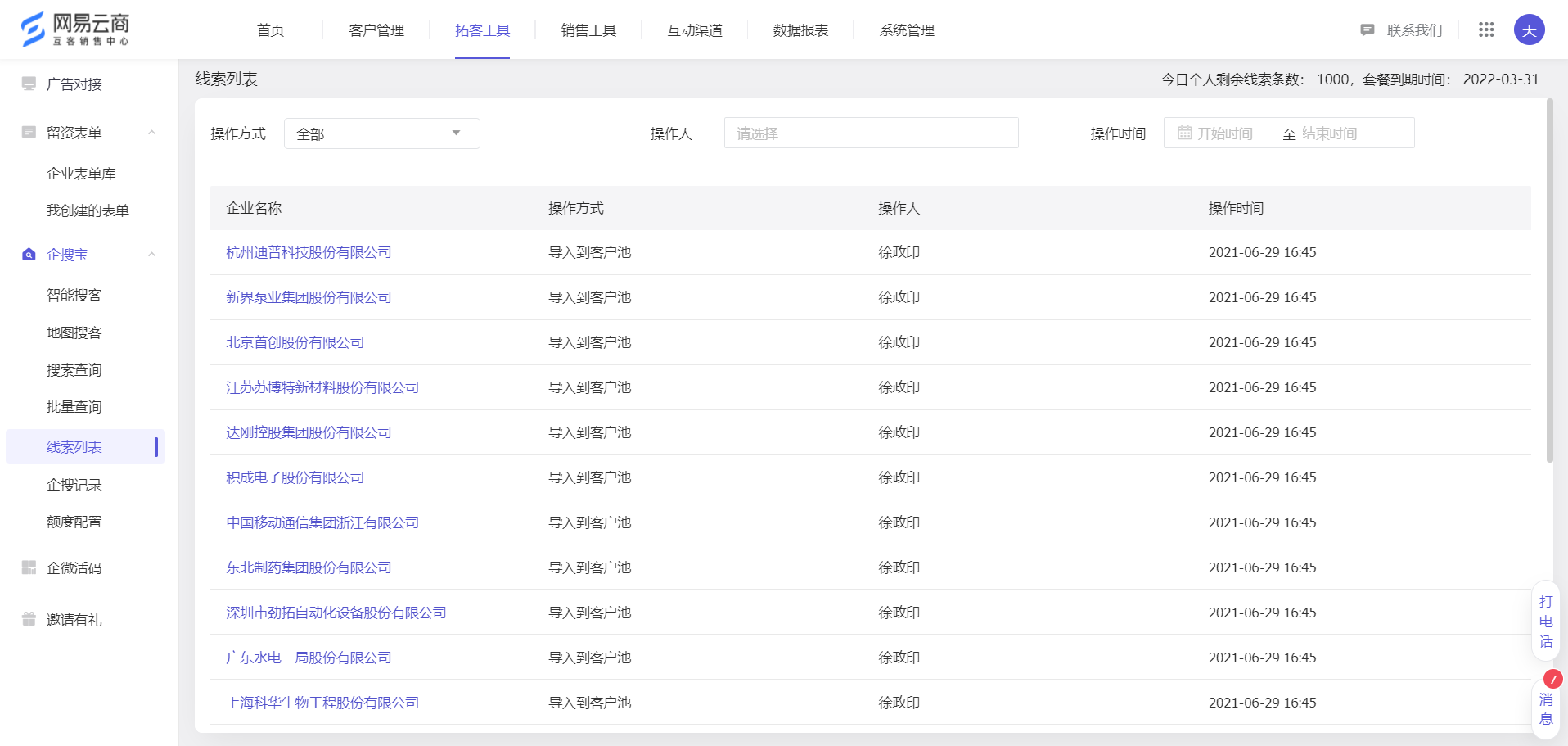The height and width of the screenshot is (746, 1568).
Task: Open 杭州迪普科技股份有限公司 link
Action: 309,252
